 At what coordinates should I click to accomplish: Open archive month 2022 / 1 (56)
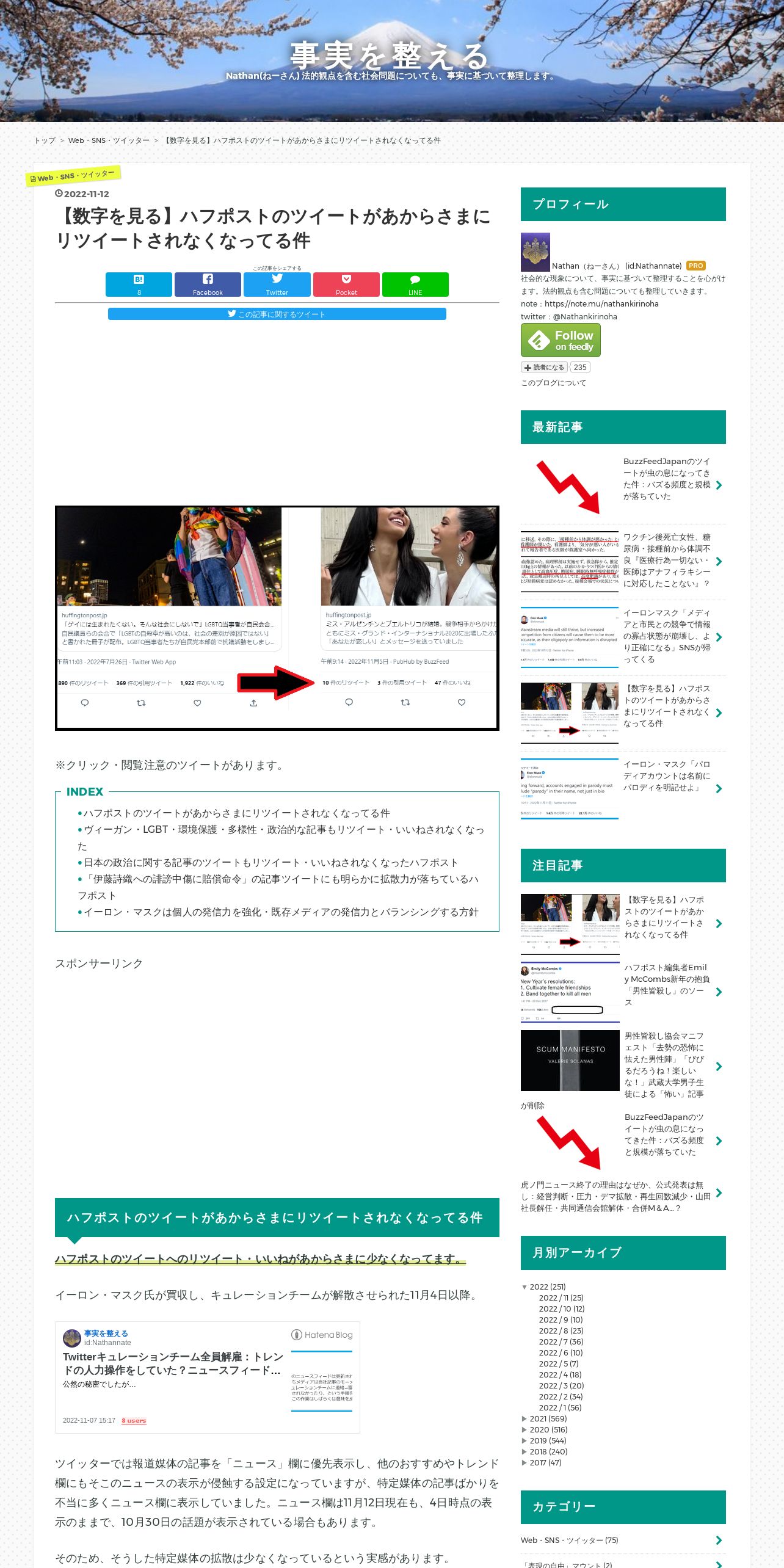coord(561,1408)
